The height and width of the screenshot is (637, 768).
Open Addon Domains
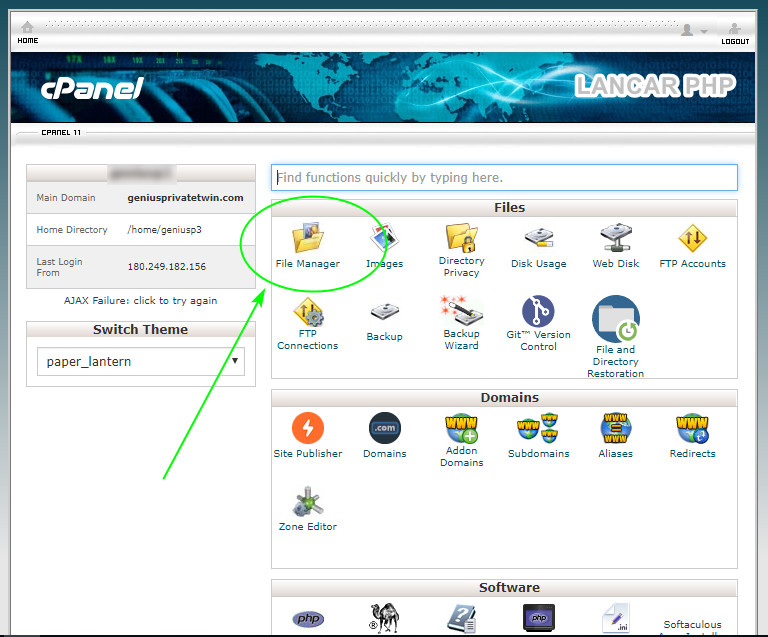coord(461,441)
